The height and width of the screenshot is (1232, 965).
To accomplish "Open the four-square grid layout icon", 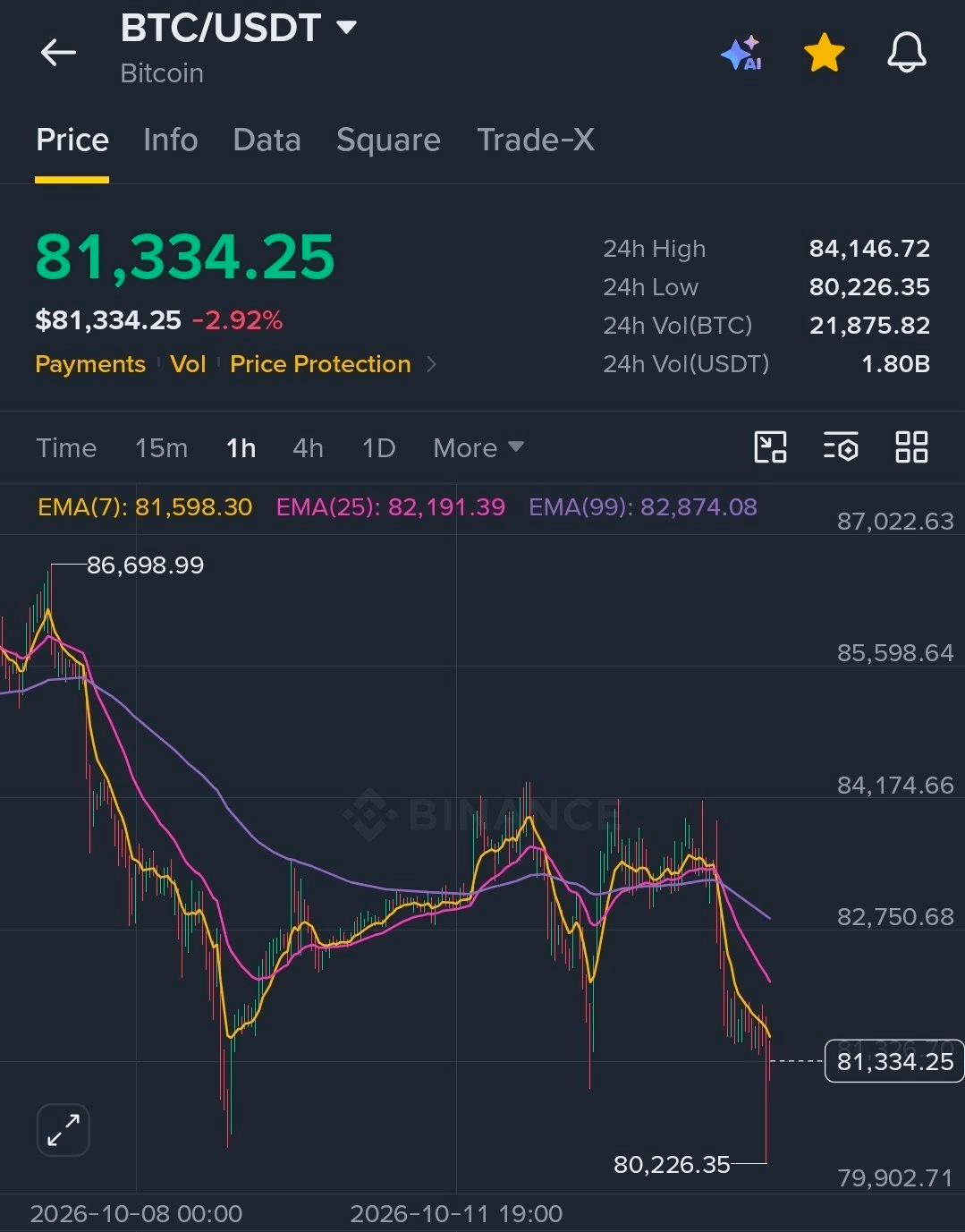I will tap(911, 447).
